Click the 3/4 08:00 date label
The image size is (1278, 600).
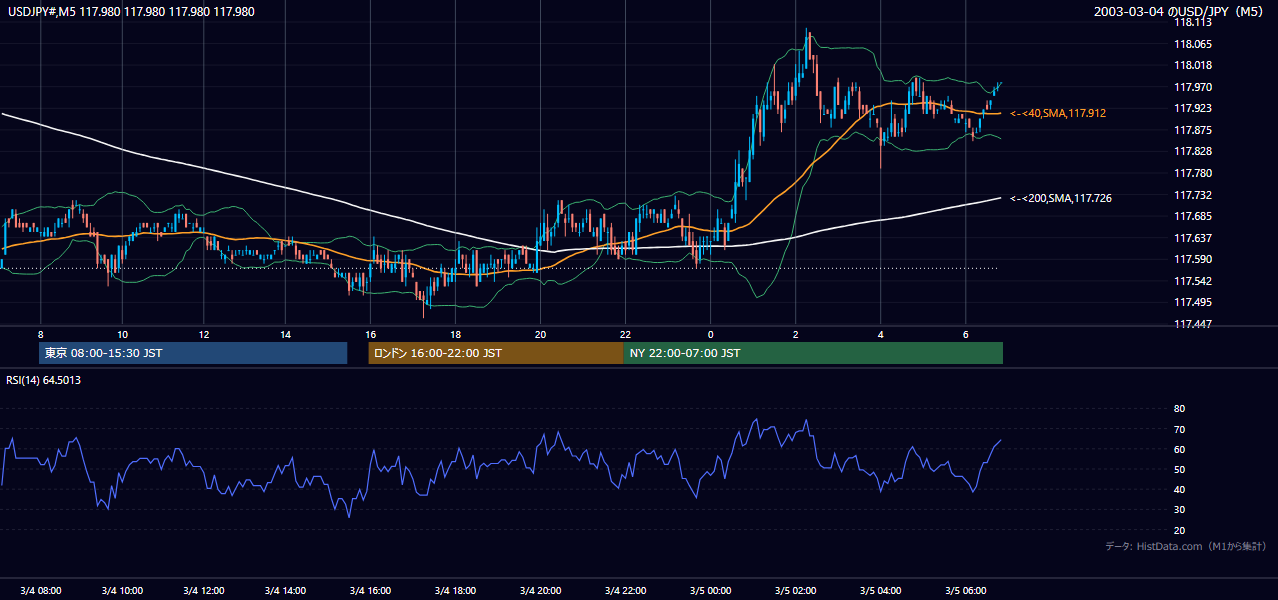coord(40,590)
